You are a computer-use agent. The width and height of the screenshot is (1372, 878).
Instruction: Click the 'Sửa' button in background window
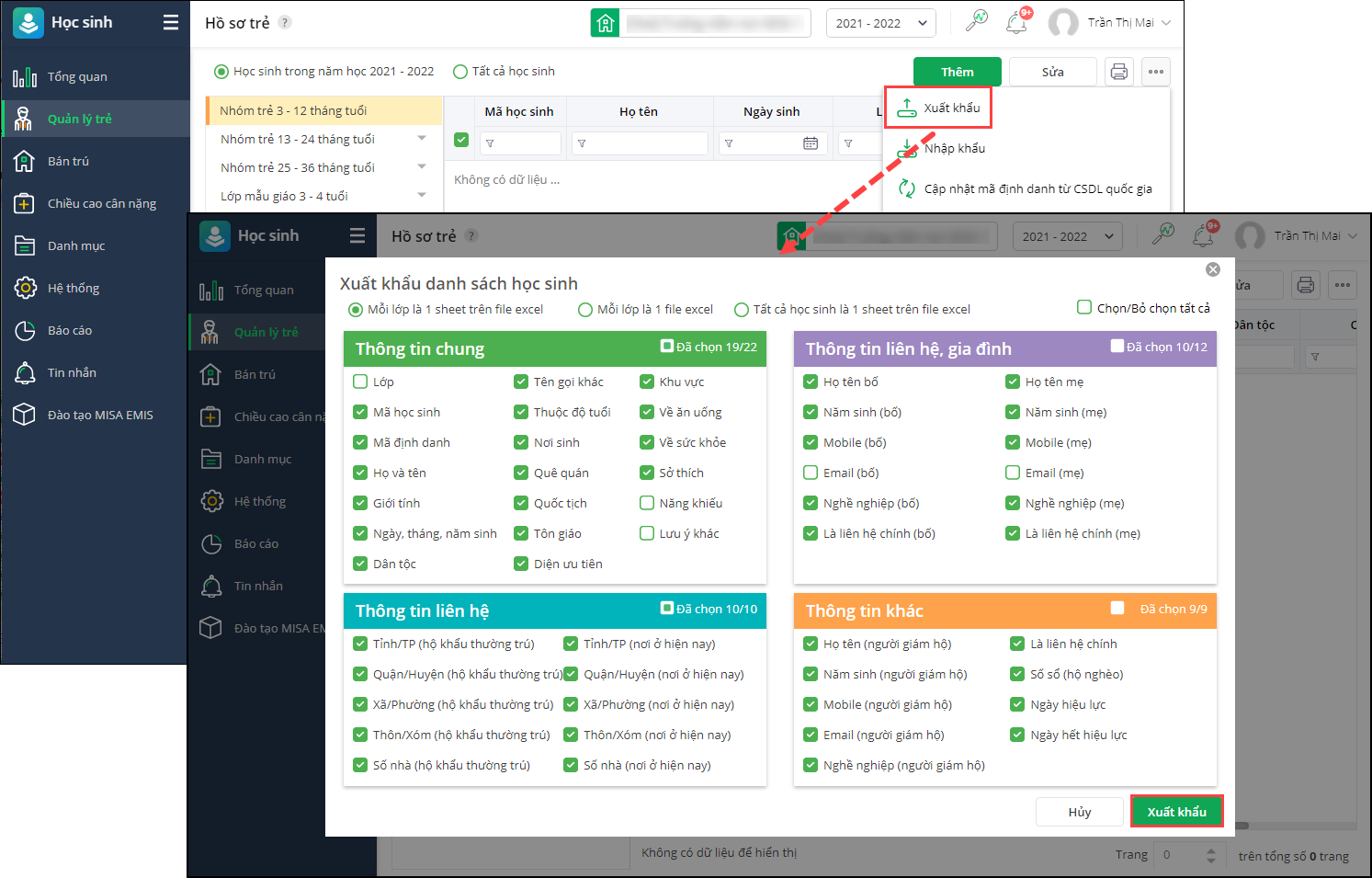pos(1053,72)
